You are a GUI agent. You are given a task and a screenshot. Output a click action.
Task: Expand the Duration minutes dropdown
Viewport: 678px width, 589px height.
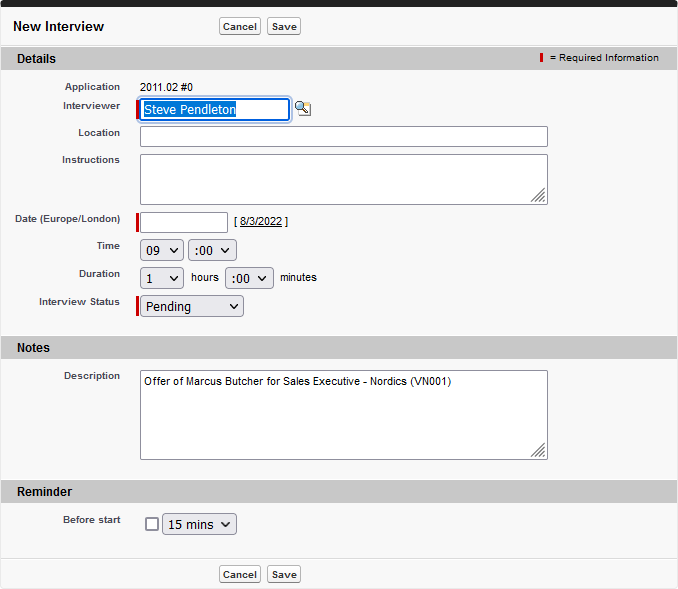[x=249, y=278]
